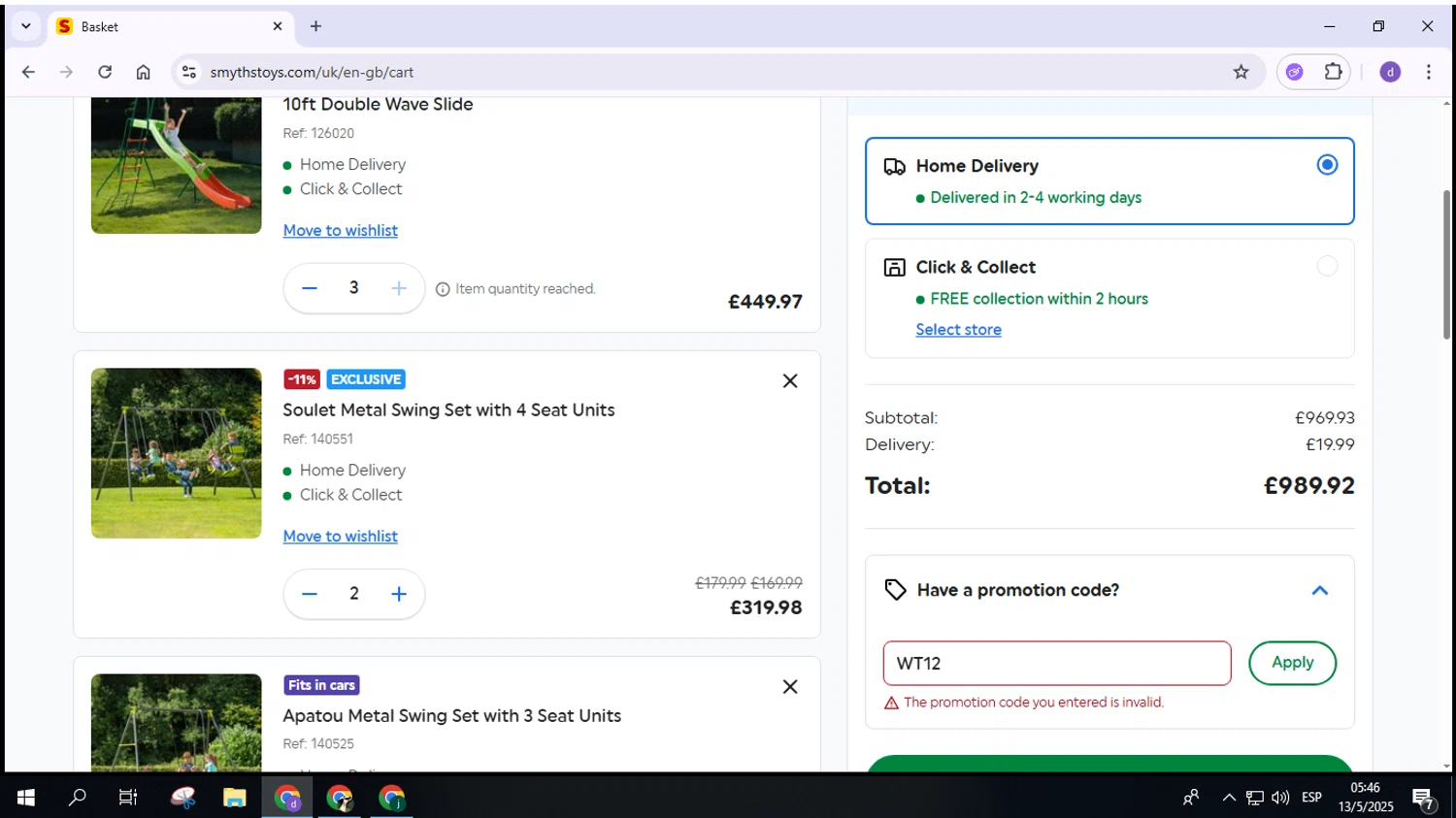Decrease Soulet Swing Set quantity

click(x=310, y=594)
